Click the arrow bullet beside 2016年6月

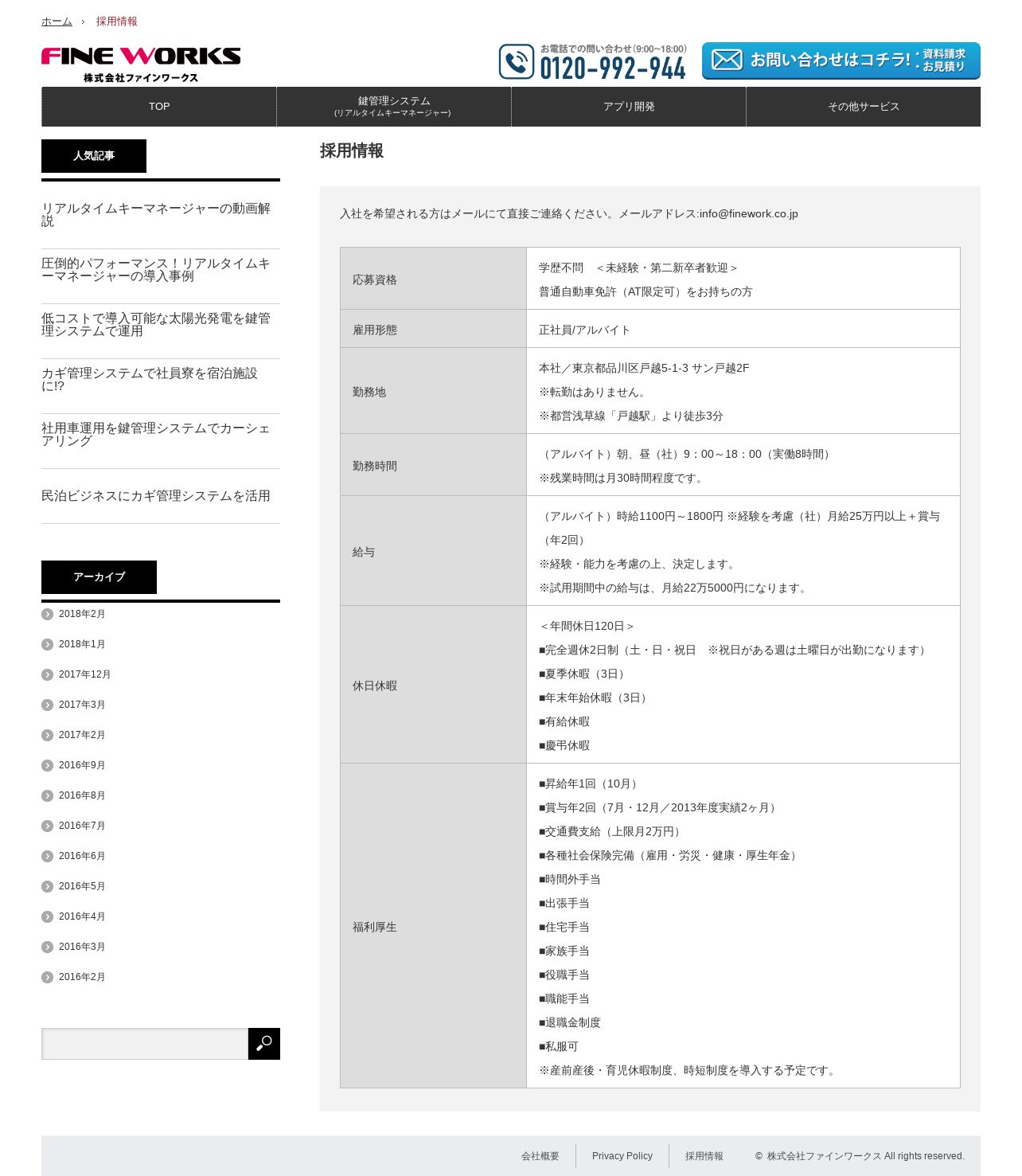[48, 856]
